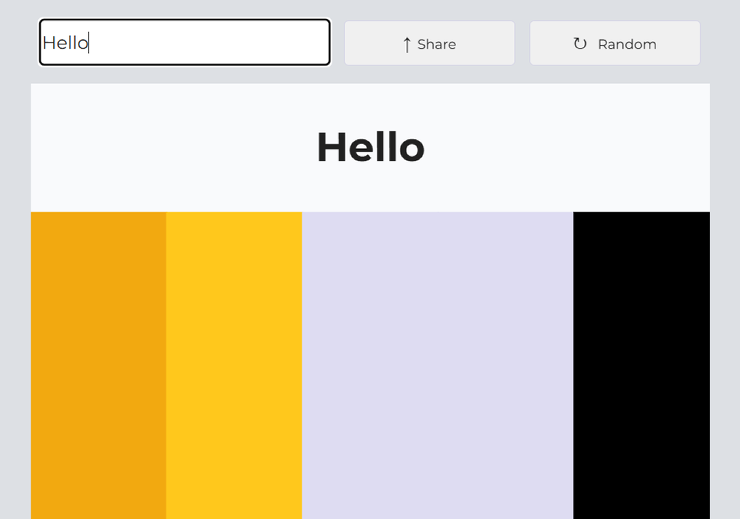Screen dimensions: 740x519
Task: Place cursor after Hello in input
Action: pos(89,43)
